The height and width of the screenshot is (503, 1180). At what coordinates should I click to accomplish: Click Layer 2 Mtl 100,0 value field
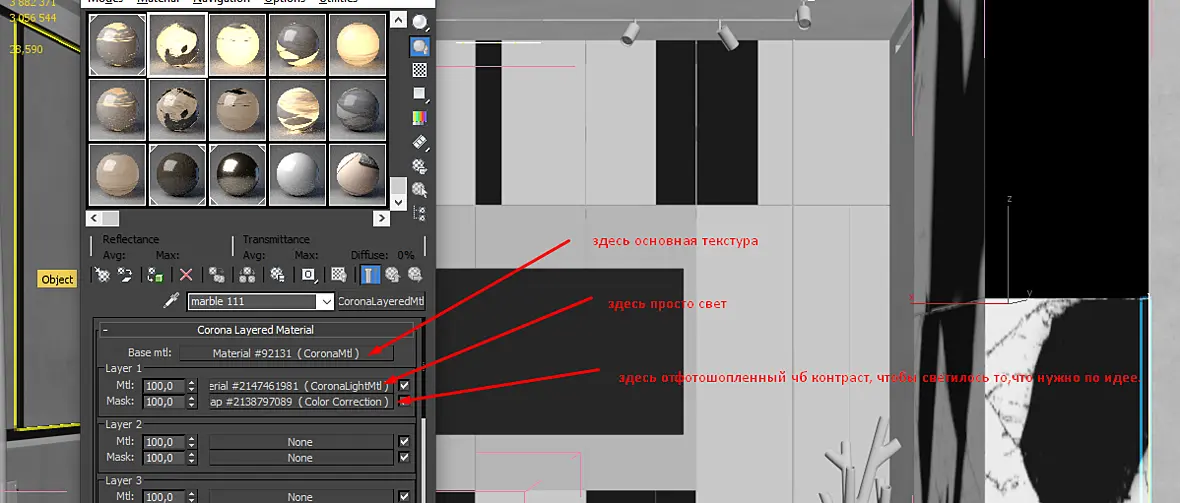click(x=164, y=442)
